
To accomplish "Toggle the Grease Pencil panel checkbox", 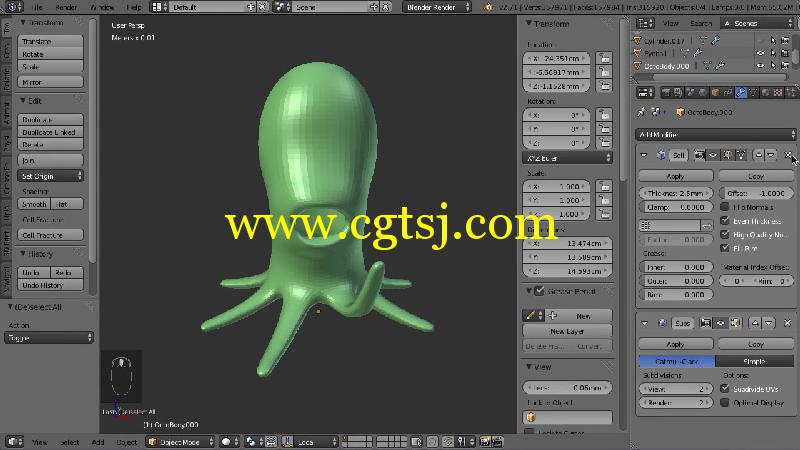I will (x=539, y=291).
